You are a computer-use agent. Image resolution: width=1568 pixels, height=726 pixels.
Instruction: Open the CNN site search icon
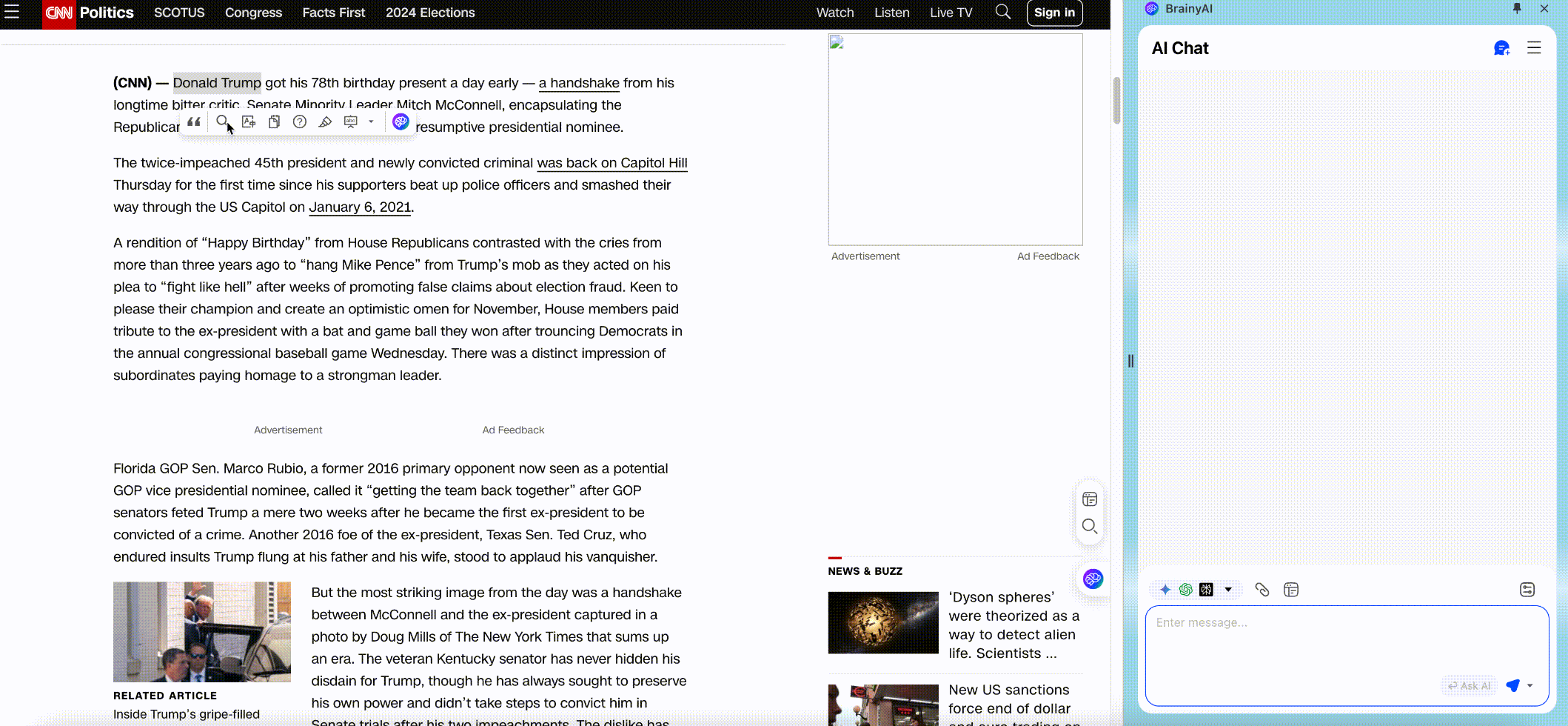[1003, 12]
